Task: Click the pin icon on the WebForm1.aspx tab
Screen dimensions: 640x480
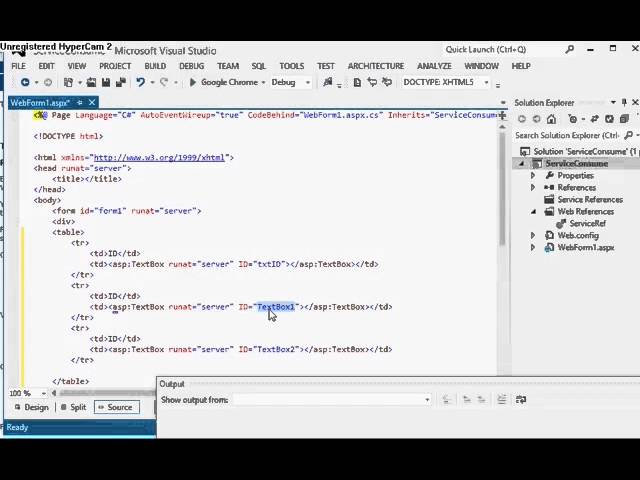Action: pos(80,102)
